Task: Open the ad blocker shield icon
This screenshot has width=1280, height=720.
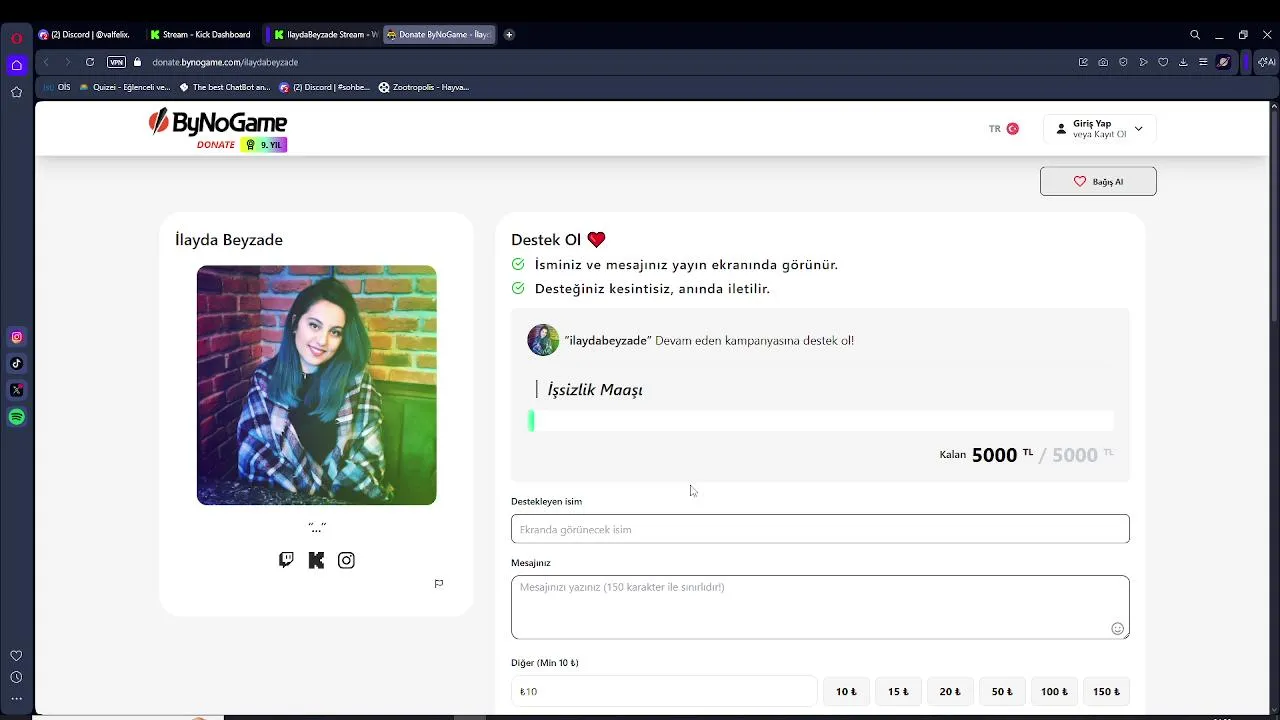Action: coord(1123,62)
